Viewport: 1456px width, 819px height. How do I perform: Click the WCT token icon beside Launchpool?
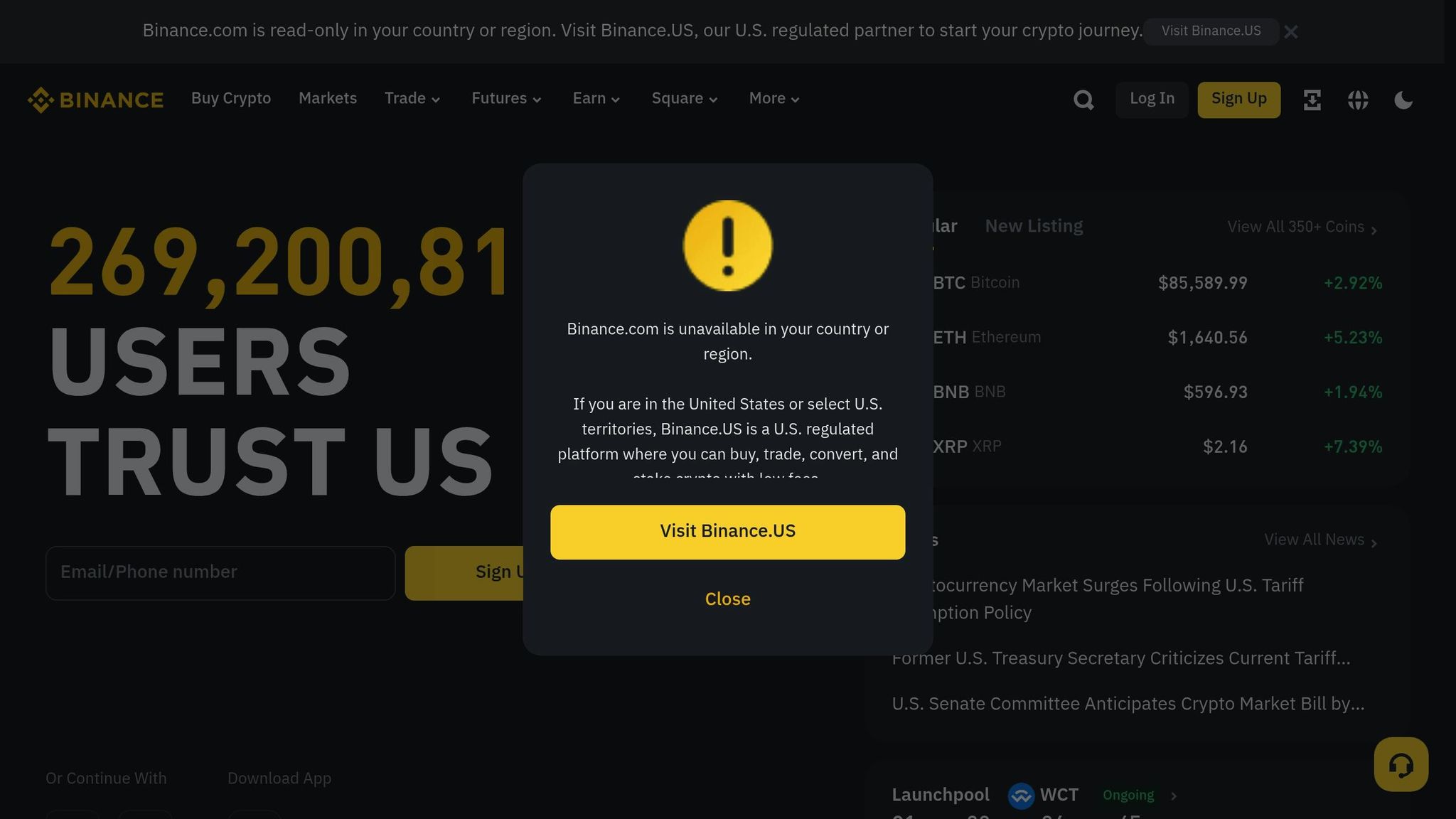click(1022, 796)
